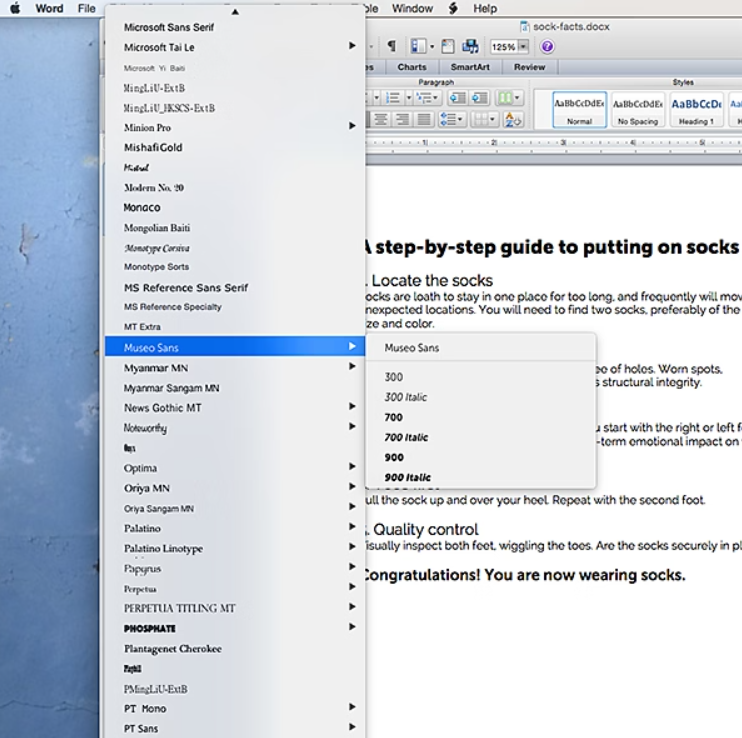Pick Microsoft Sans Serif font
Screen dimensions: 742x738
(x=235, y=27)
